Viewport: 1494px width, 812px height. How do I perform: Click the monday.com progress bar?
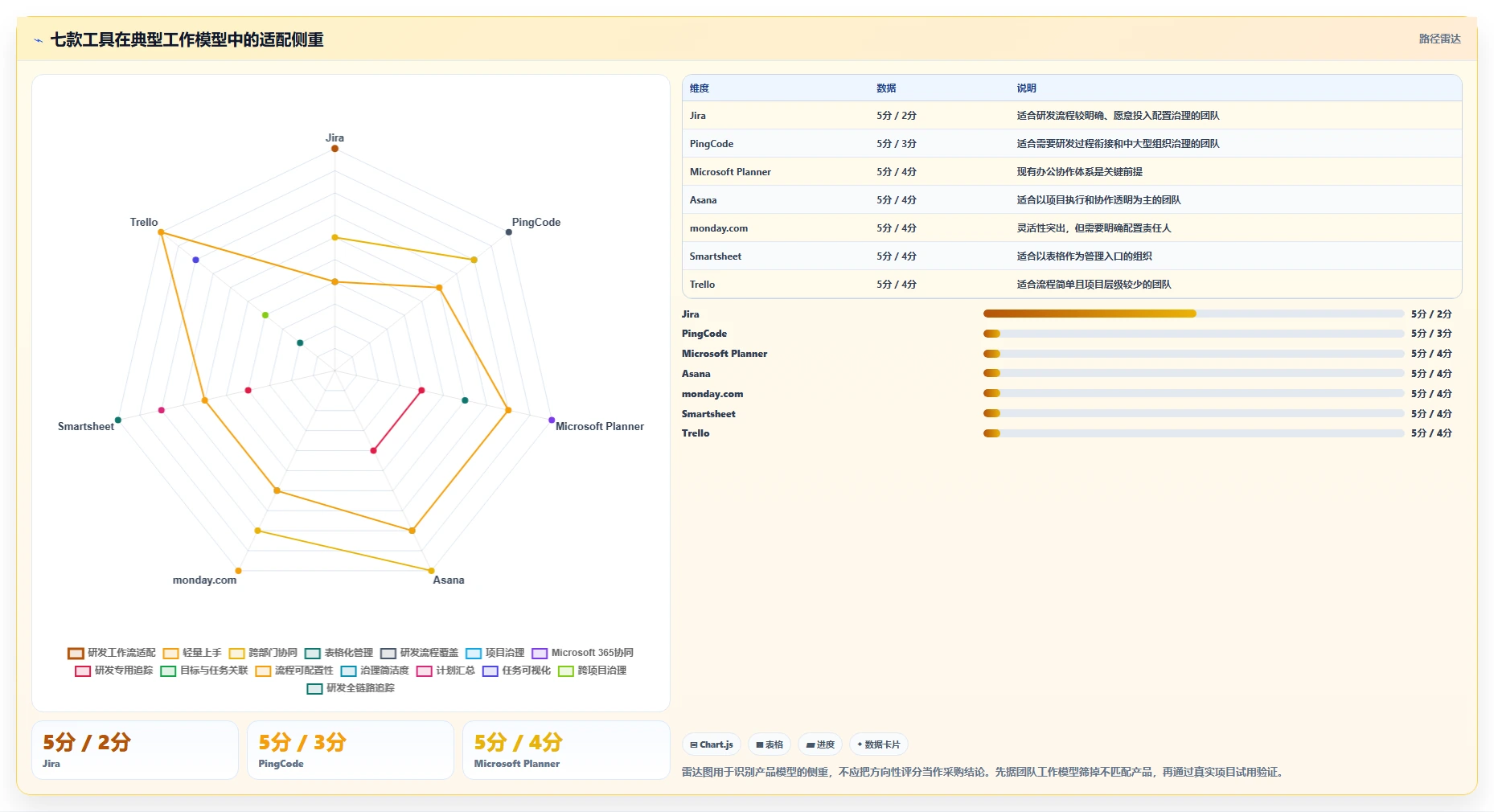1193,394
